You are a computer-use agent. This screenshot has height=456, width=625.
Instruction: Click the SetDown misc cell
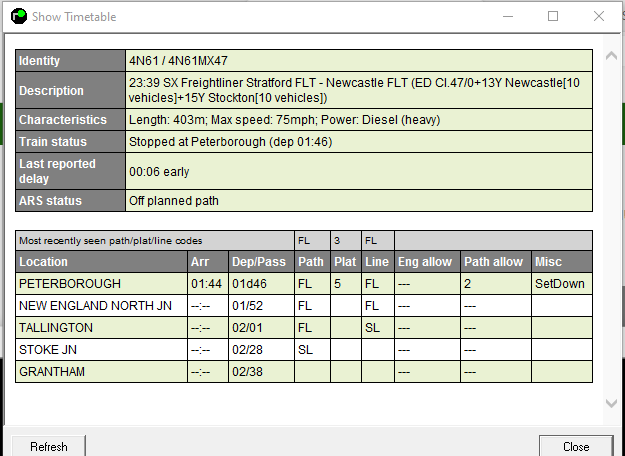[562, 284]
